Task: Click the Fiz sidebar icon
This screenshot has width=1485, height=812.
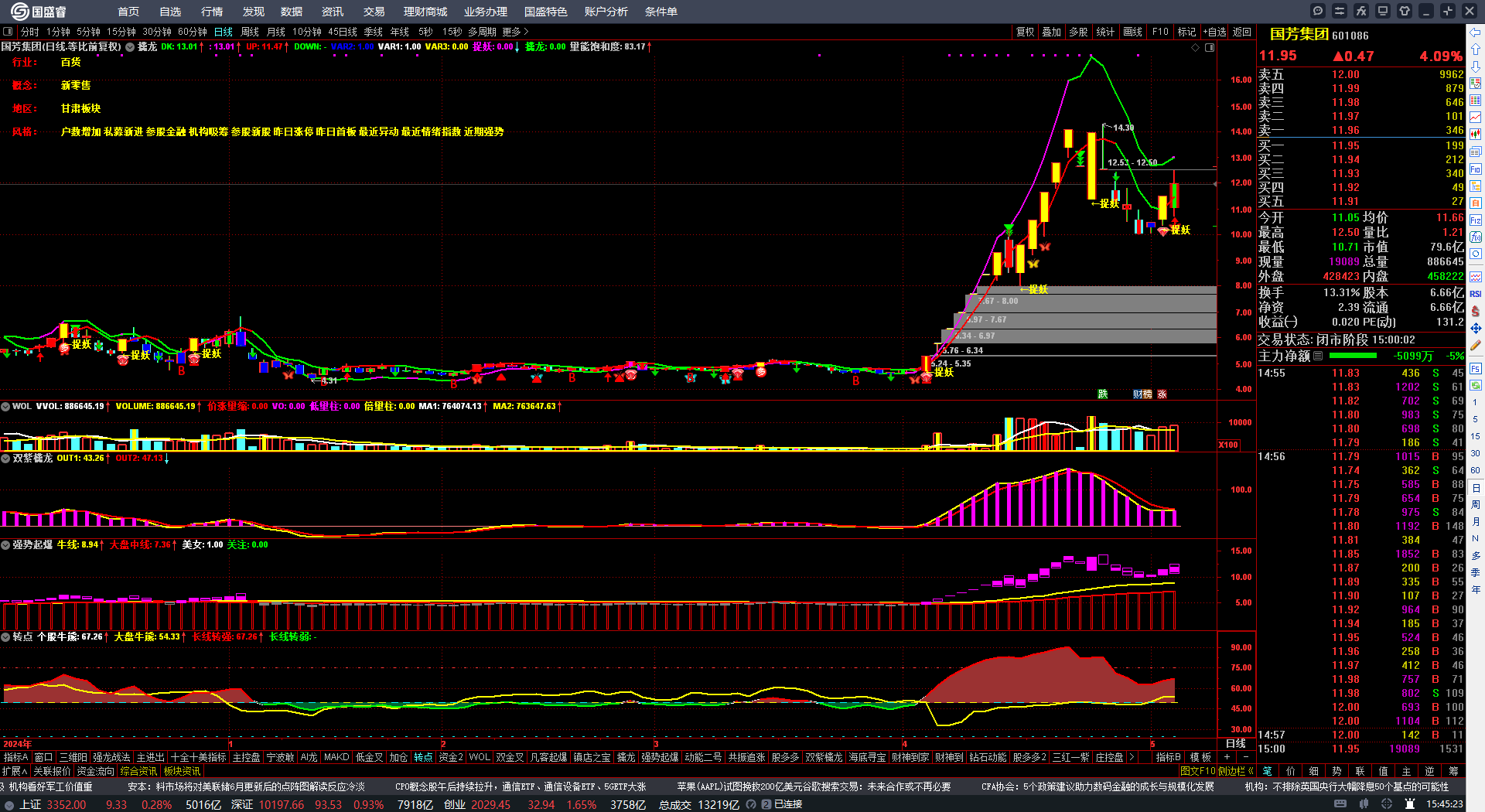Action: (1476, 220)
